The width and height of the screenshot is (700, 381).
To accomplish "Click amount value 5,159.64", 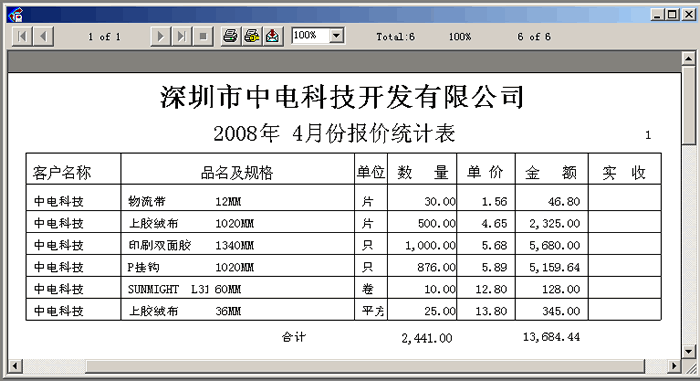I will pos(554,267).
